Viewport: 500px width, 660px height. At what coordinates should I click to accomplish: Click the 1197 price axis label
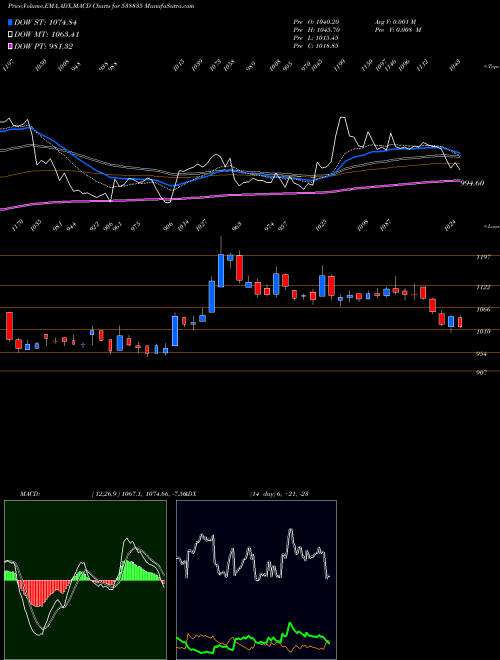click(483, 257)
